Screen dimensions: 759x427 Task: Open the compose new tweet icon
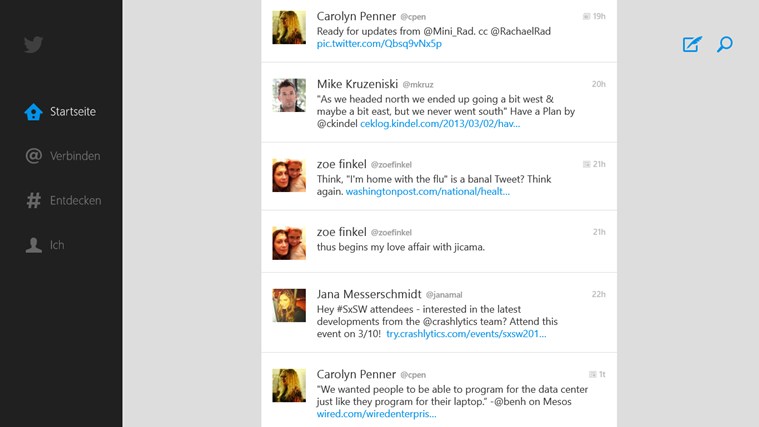(x=692, y=44)
